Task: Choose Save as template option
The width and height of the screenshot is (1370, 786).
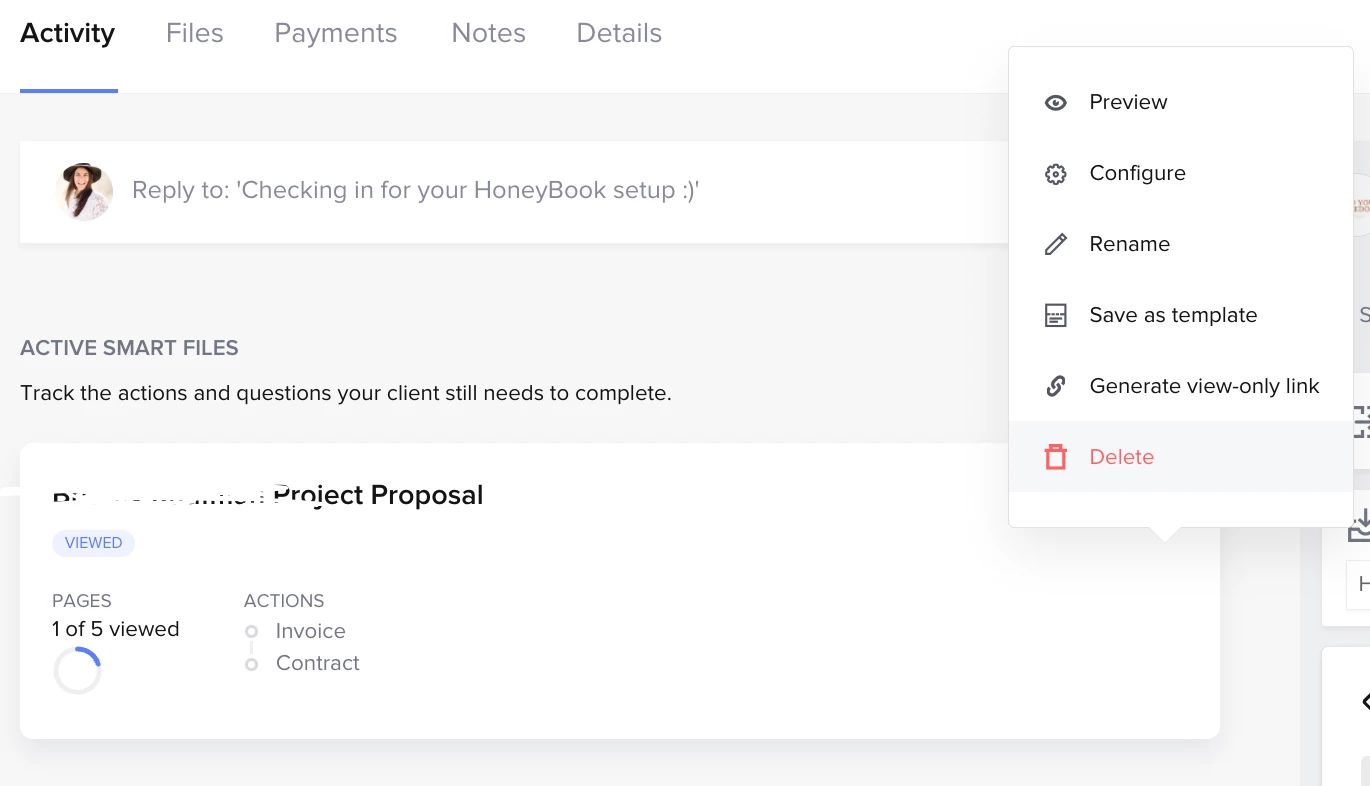Action: point(1173,315)
